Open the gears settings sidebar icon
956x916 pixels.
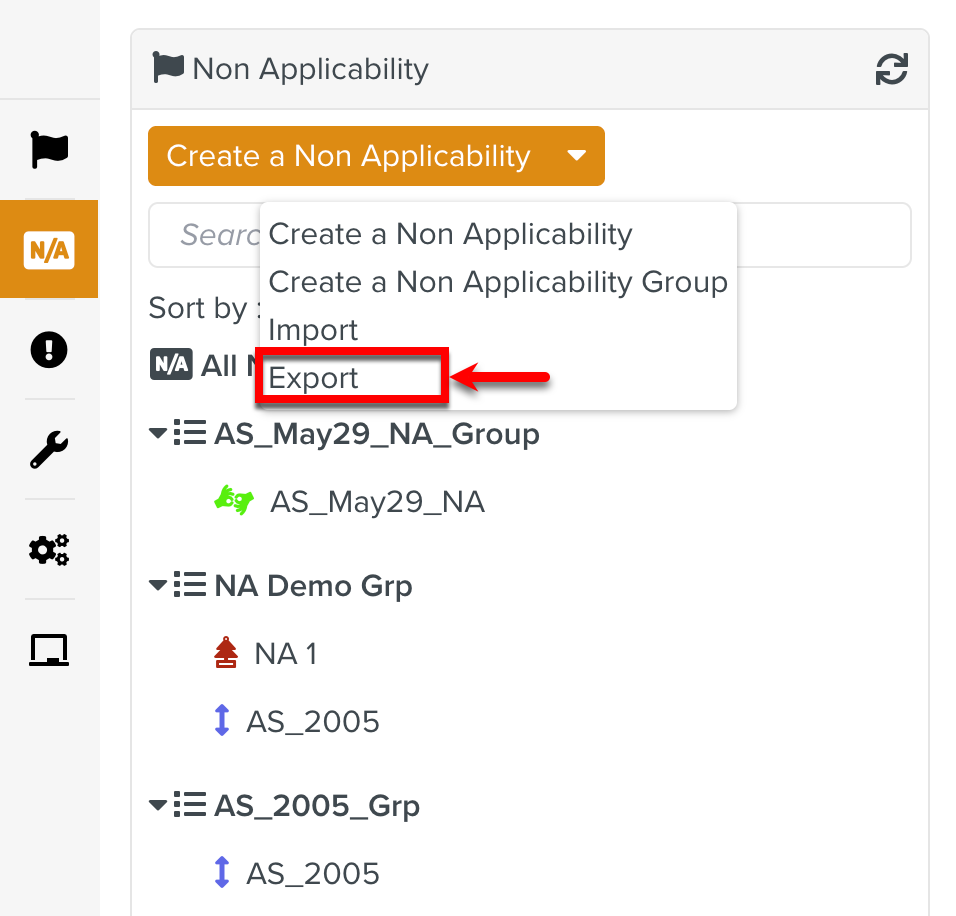click(x=49, y=550)
